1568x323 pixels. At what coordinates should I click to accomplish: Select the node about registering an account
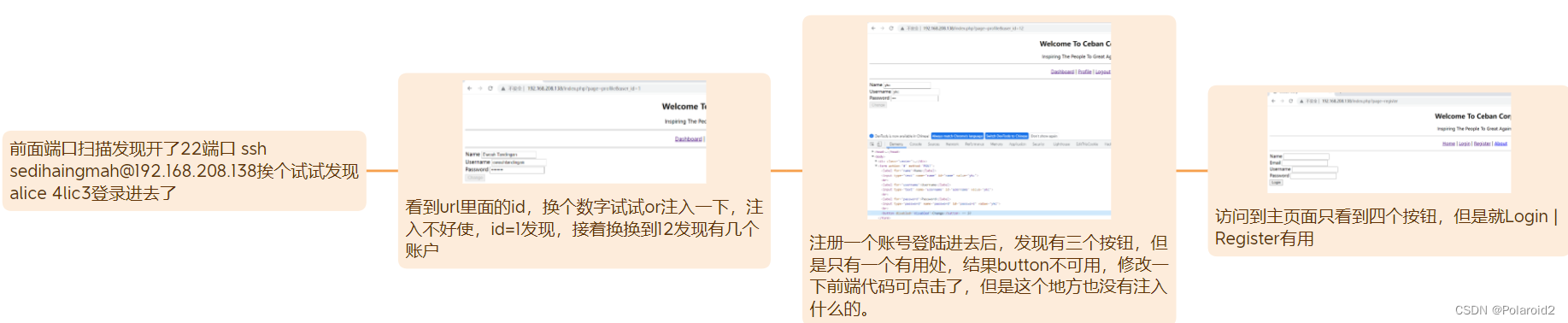pos(989,169)
